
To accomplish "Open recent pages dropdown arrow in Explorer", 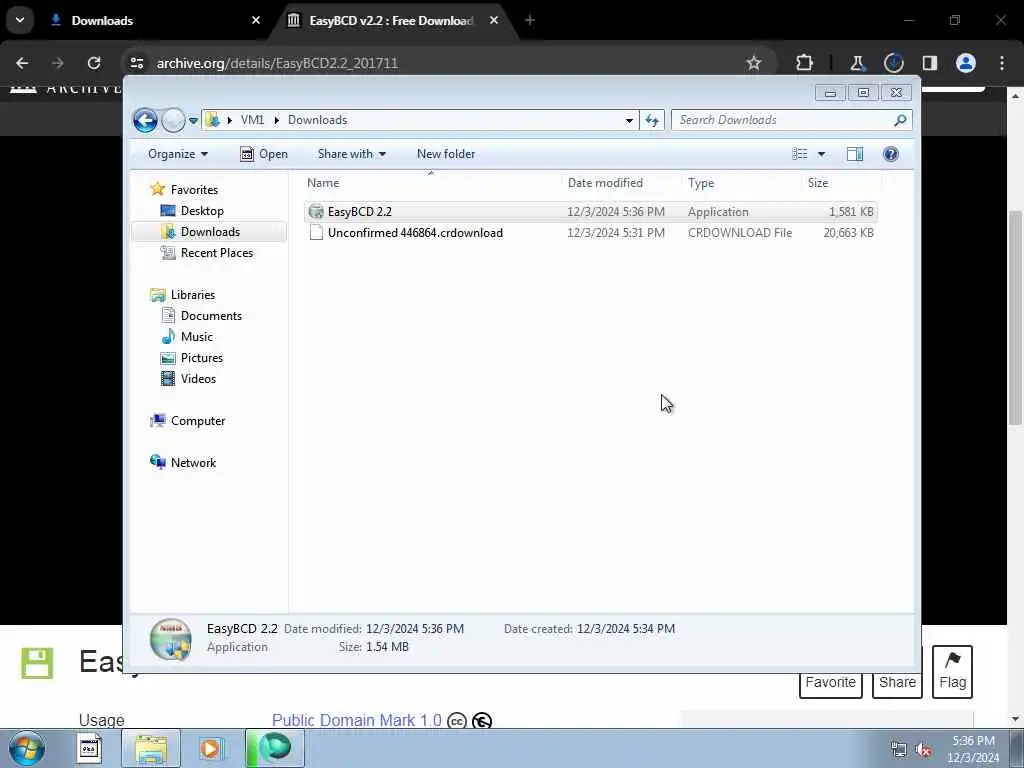I will (193, 120).
